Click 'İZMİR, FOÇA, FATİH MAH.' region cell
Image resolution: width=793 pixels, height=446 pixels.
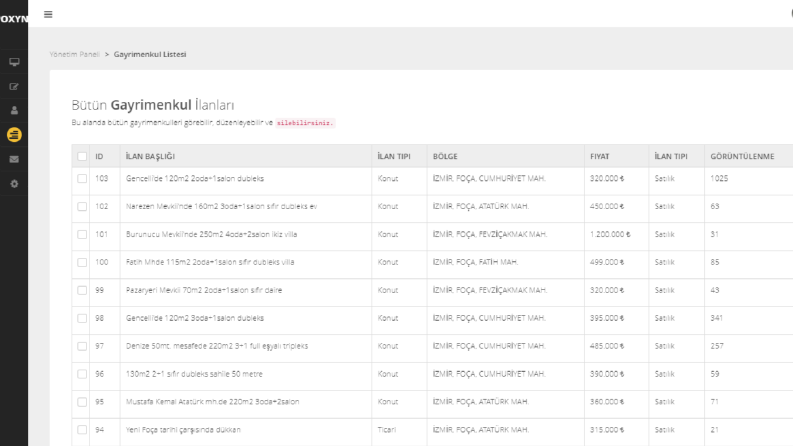(x=475, y=262)
